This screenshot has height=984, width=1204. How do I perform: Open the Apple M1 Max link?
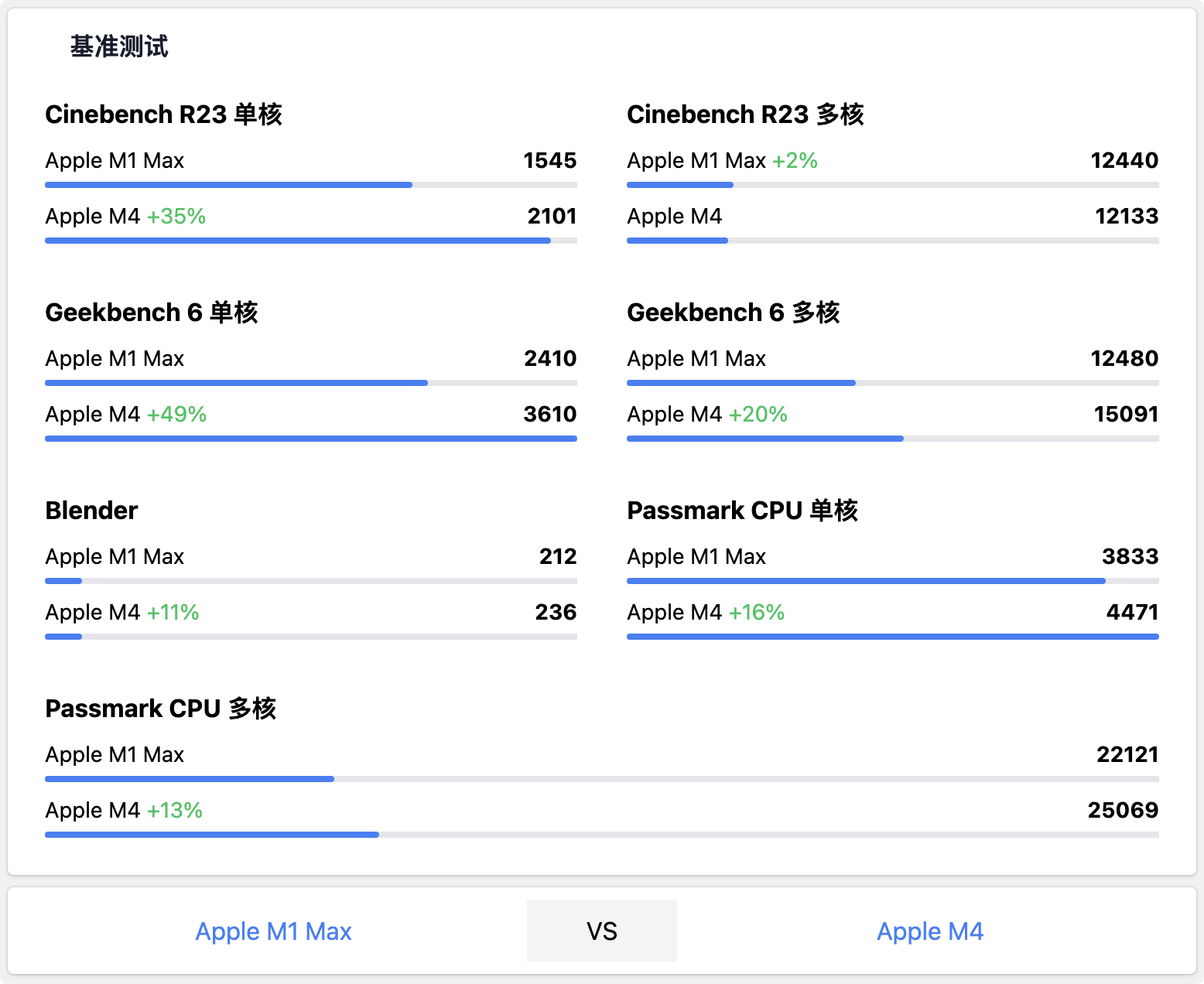[273, 931]
